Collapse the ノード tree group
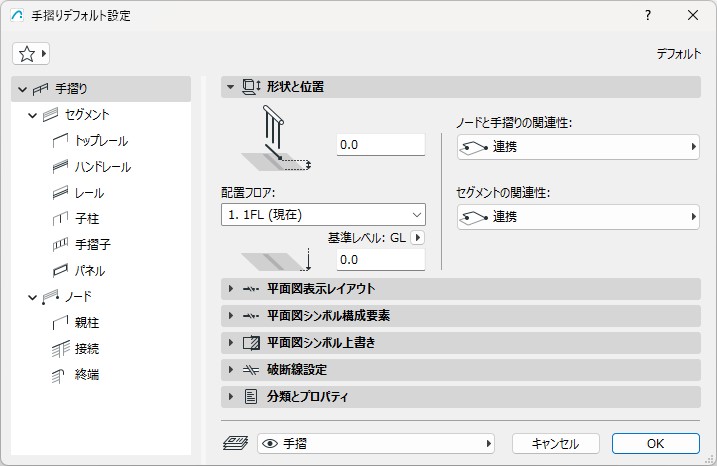 (33, 297)
